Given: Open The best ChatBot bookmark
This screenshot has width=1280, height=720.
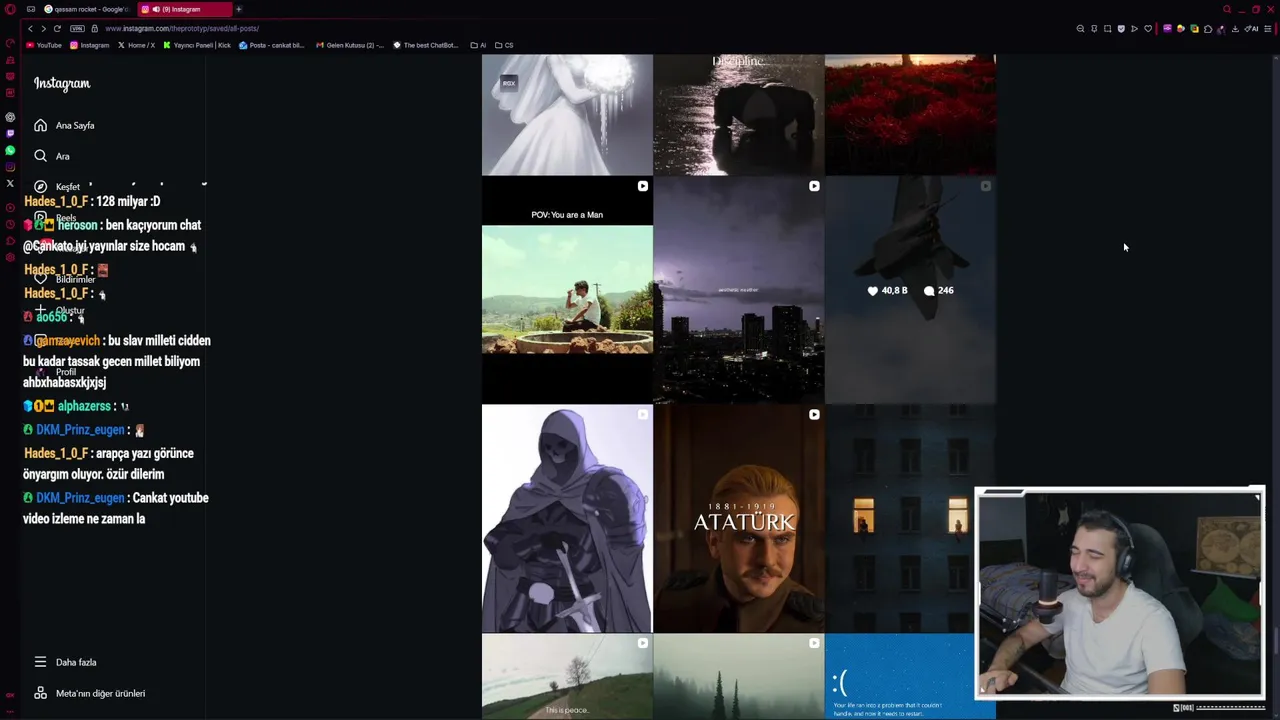Looking at the screenshot, I should pos(425,45).
